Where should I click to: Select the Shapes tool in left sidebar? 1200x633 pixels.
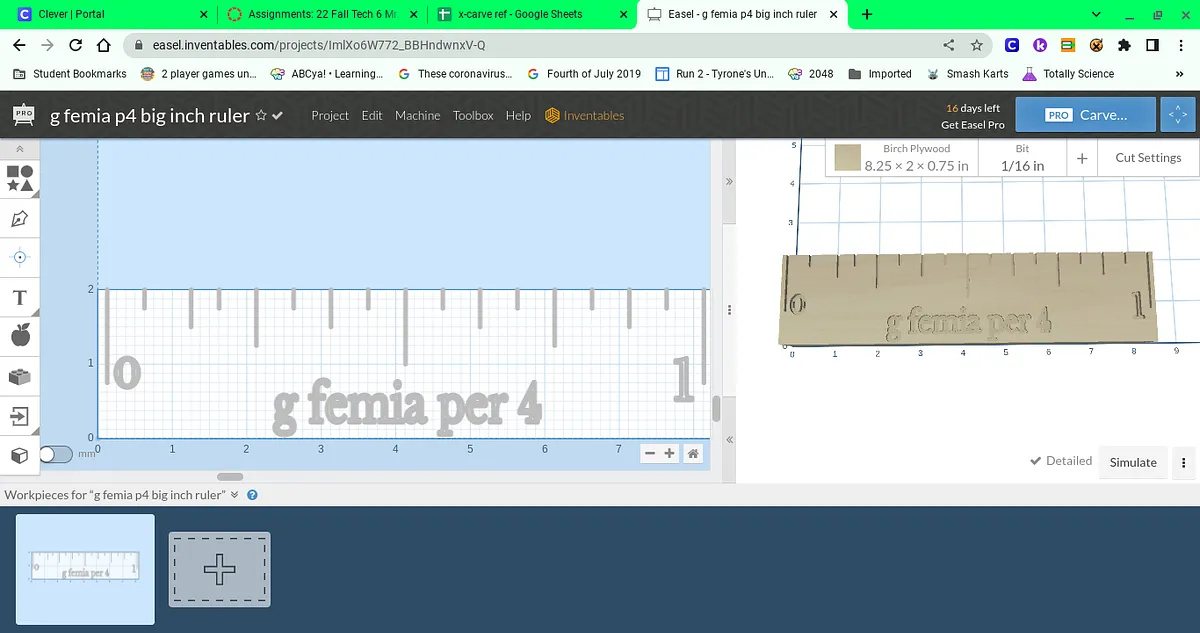pyautogui.click(x=20, y=178)
